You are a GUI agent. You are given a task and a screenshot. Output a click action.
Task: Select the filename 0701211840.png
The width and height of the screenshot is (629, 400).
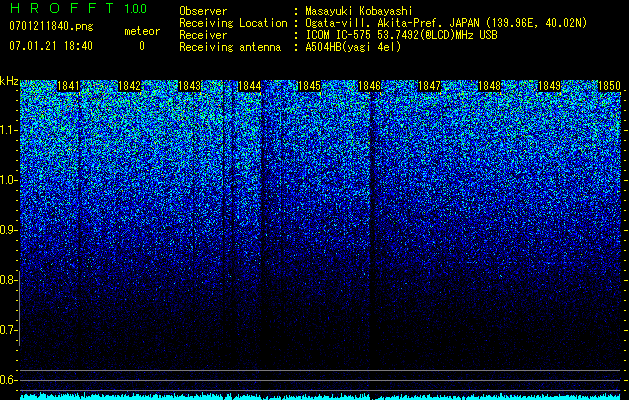tap(51, 27)
